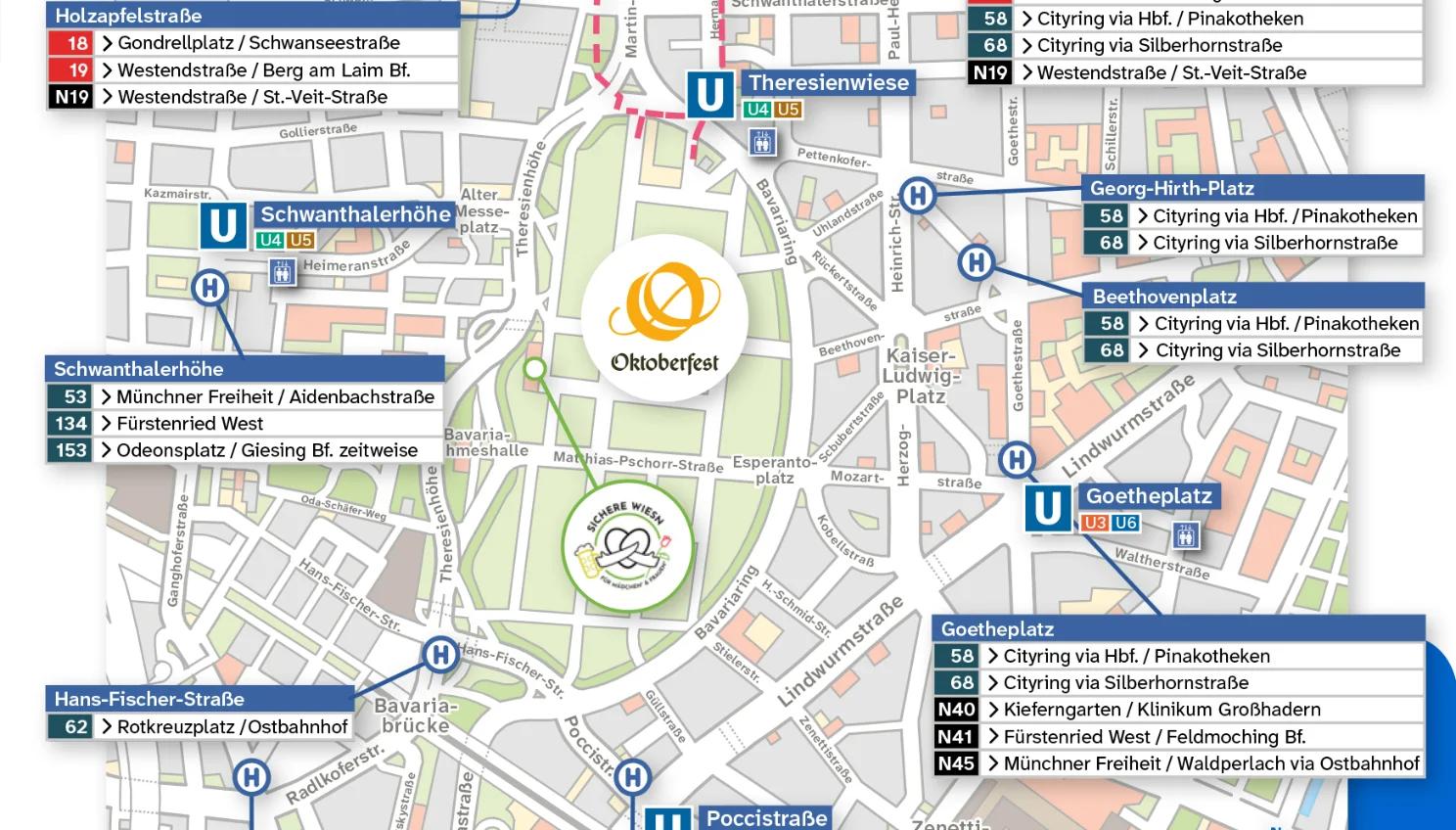The height and width of the screenshot is (830, 1456).
Task: Select 'Gondrellplatz / Schwanseestraße' destination text
Action: point(259,43)
